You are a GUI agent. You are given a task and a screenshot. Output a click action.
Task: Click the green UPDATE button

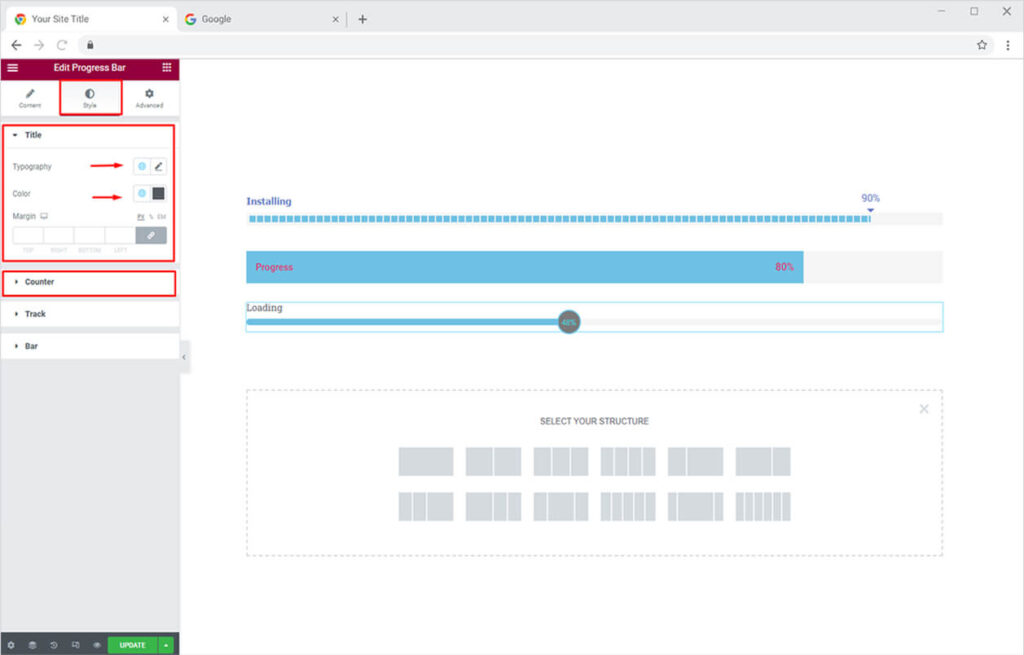(132, 645)
